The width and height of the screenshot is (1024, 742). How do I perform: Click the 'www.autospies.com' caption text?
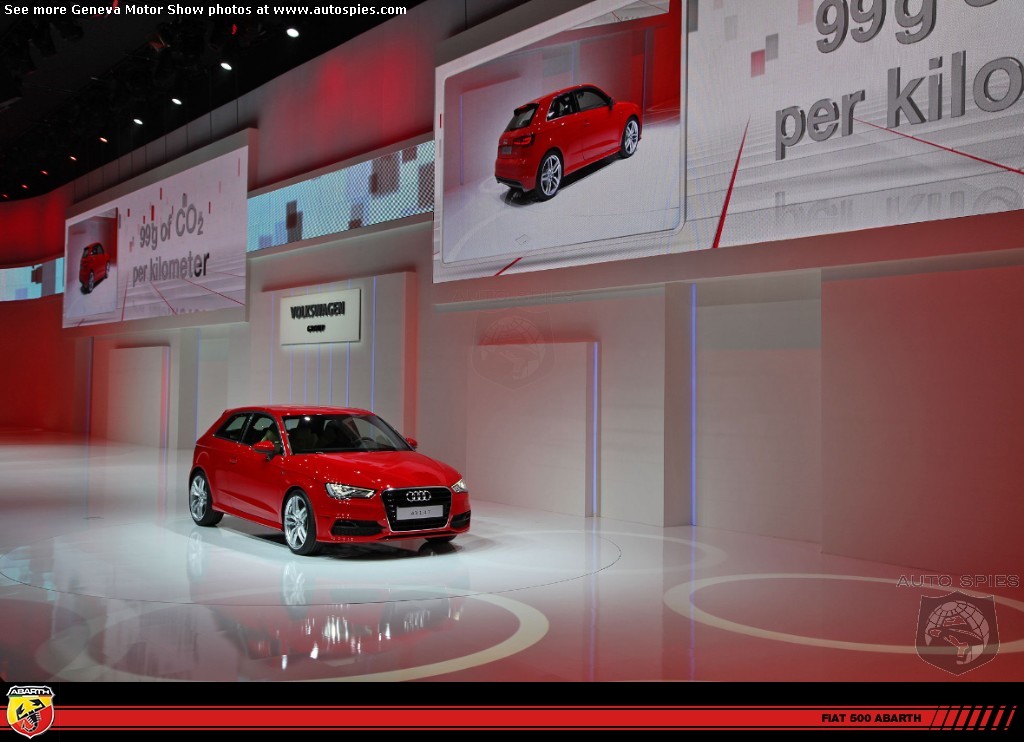pos(340,10)
